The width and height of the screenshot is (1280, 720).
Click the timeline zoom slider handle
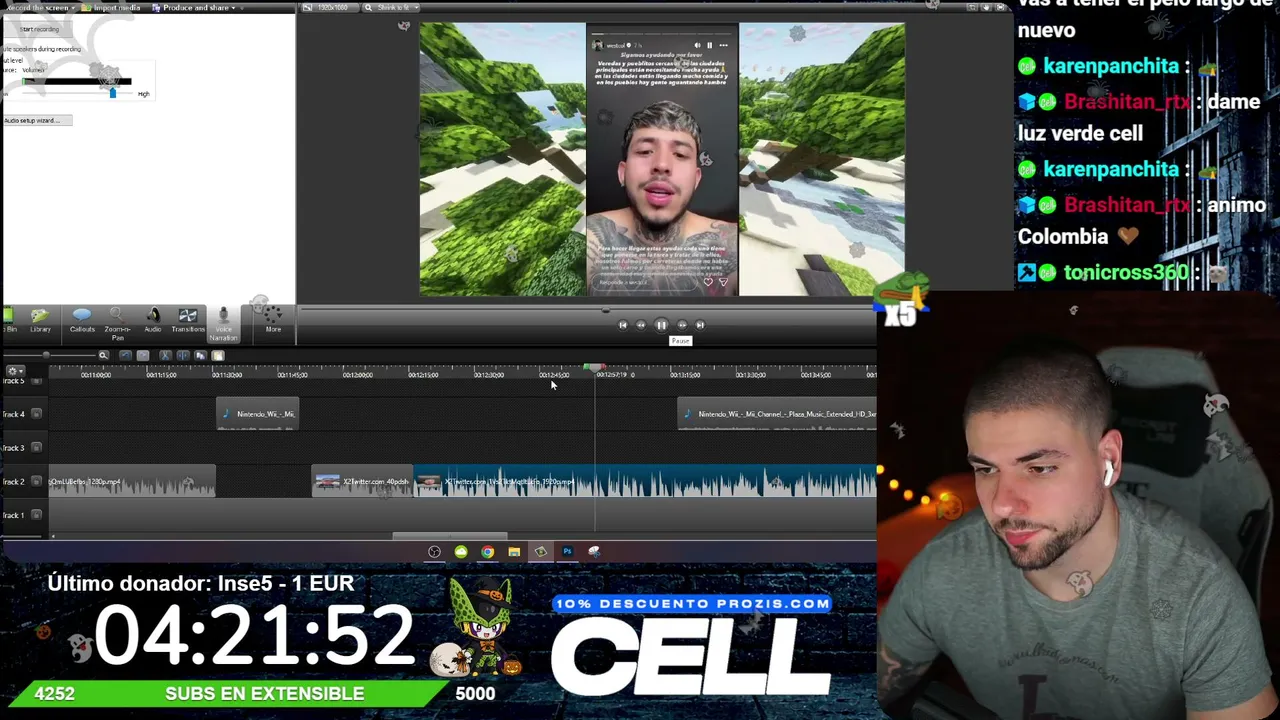click(x=46, y=355)
